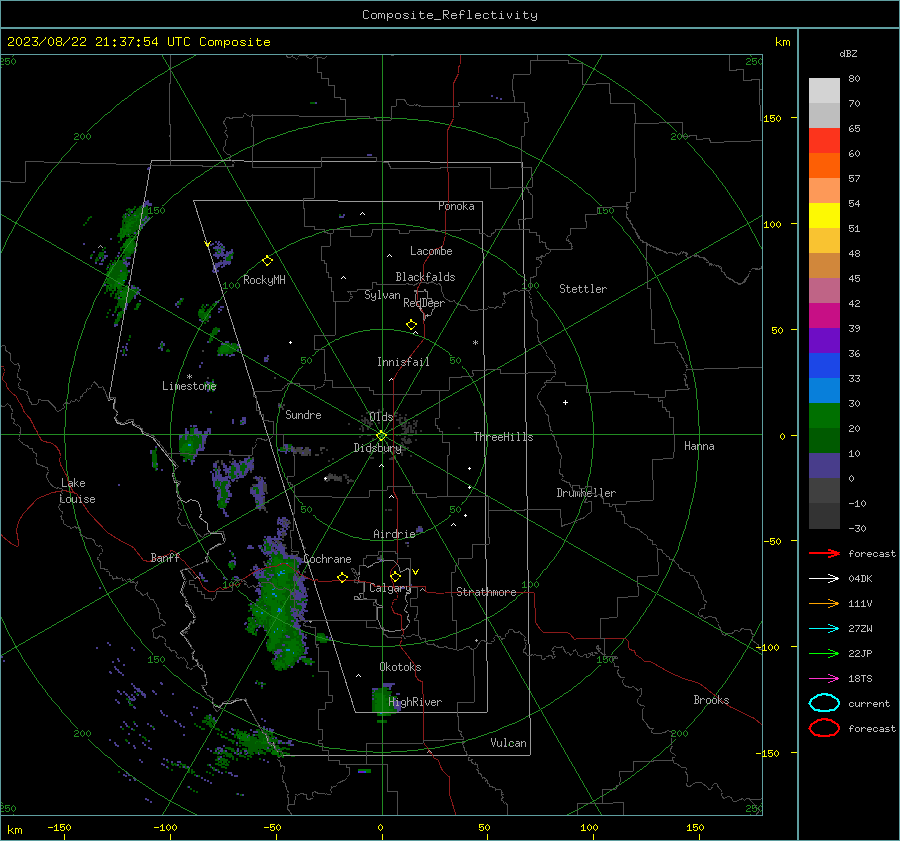Click the Sundre town label

pyautogui.click(x=303, y=414)
